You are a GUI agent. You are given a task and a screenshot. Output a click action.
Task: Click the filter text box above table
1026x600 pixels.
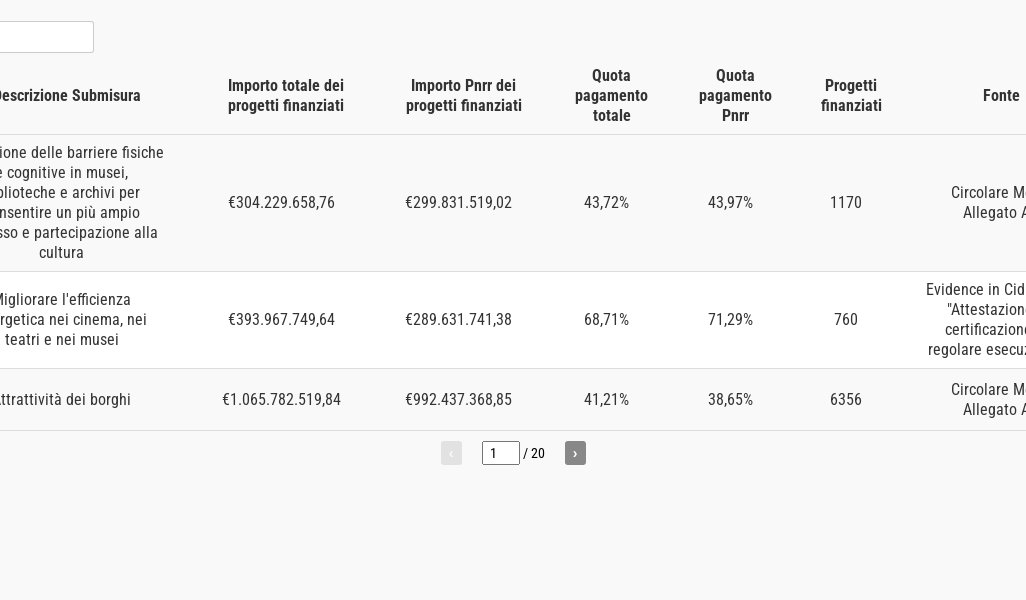click(x=45, y=37)
